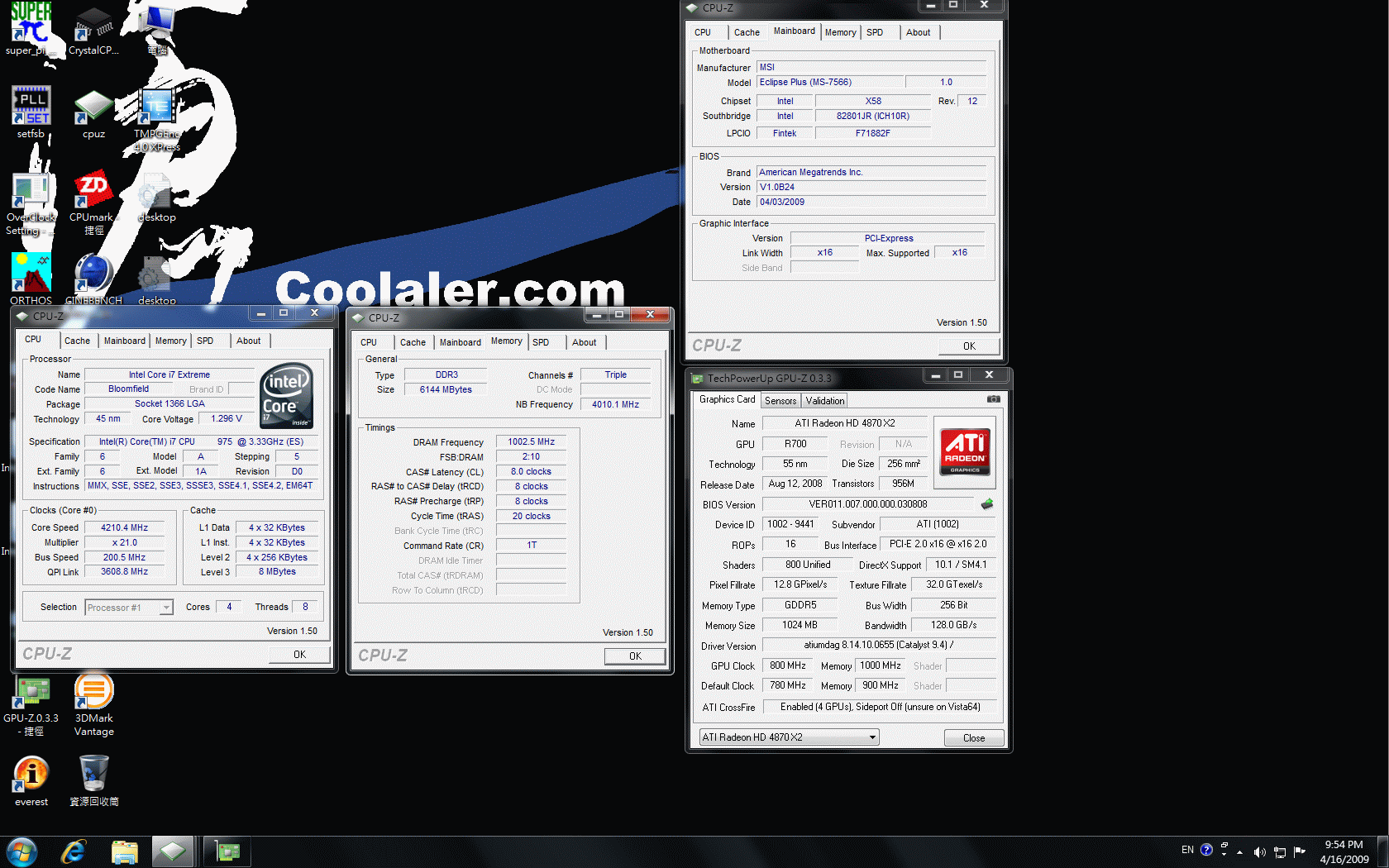Image resolution: width=1389 pixels, height=868 pixels.
Task: Click OK in CPU-Z Memory window
Action: pos(635,656)
